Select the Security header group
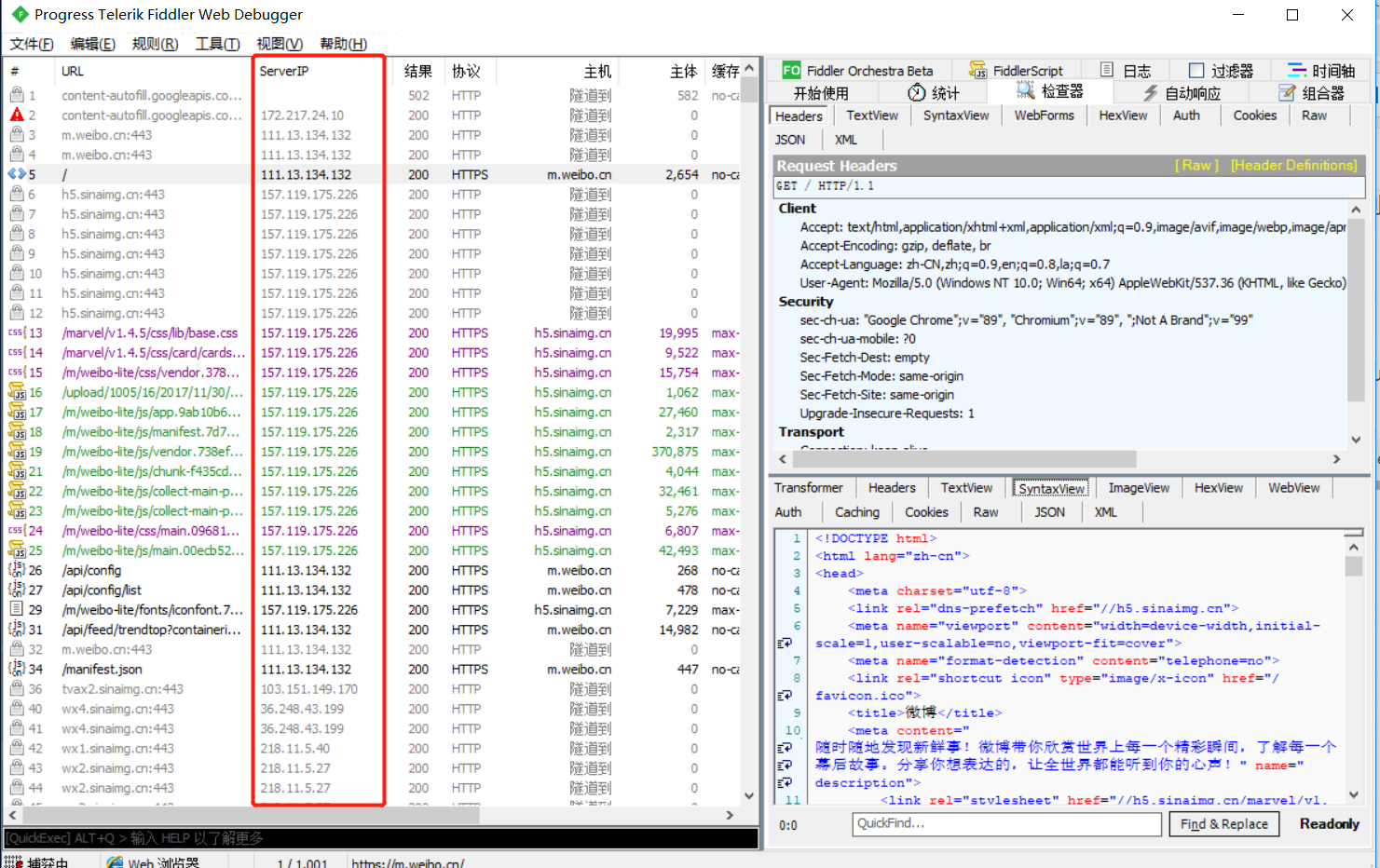 pos(805,302)
